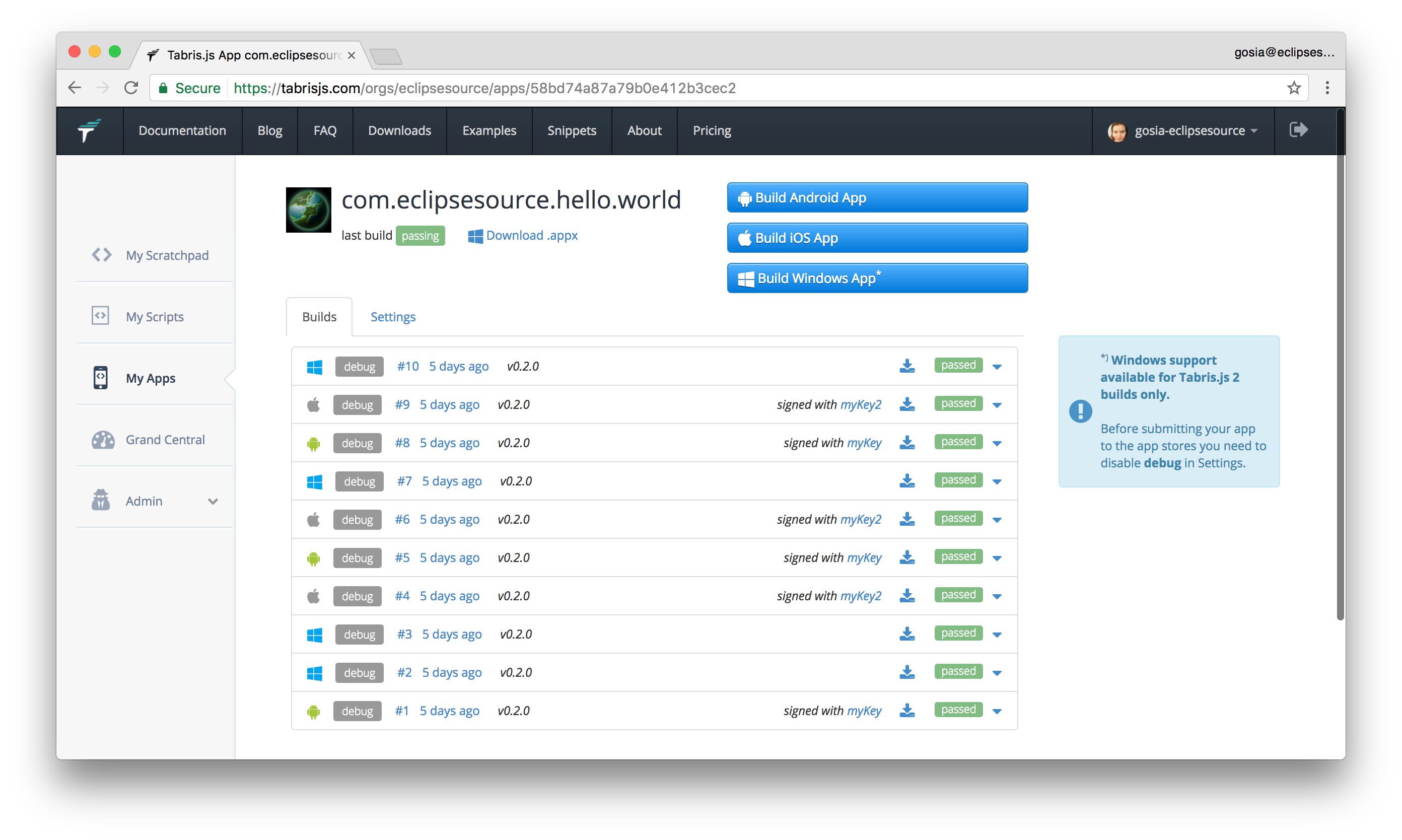Open Documentation in the navbar

(x=182, y=131)
